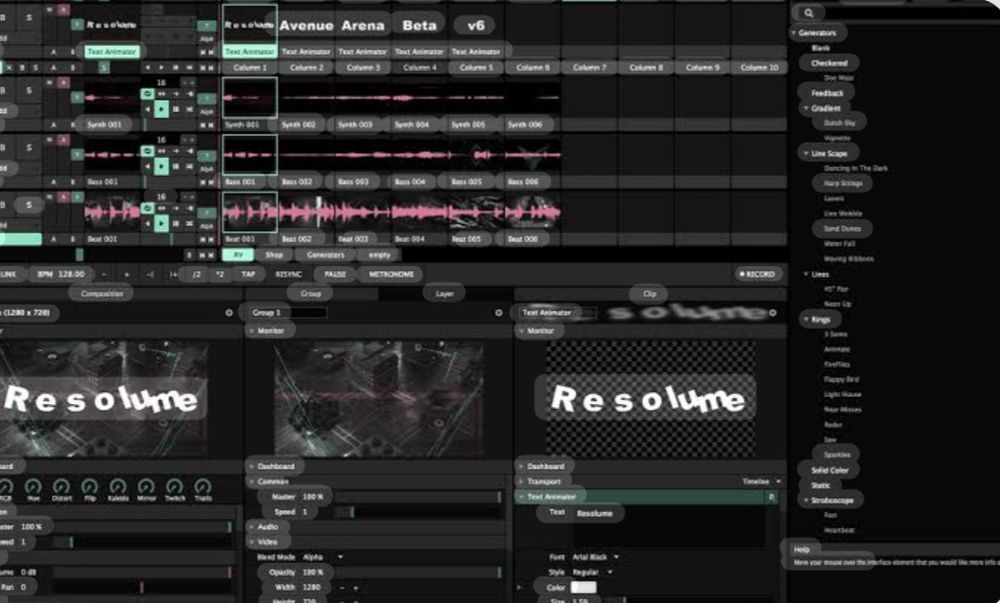The image size is (1000, 603).
Task: Open the Layer panel tab
Action: (445, 294)
